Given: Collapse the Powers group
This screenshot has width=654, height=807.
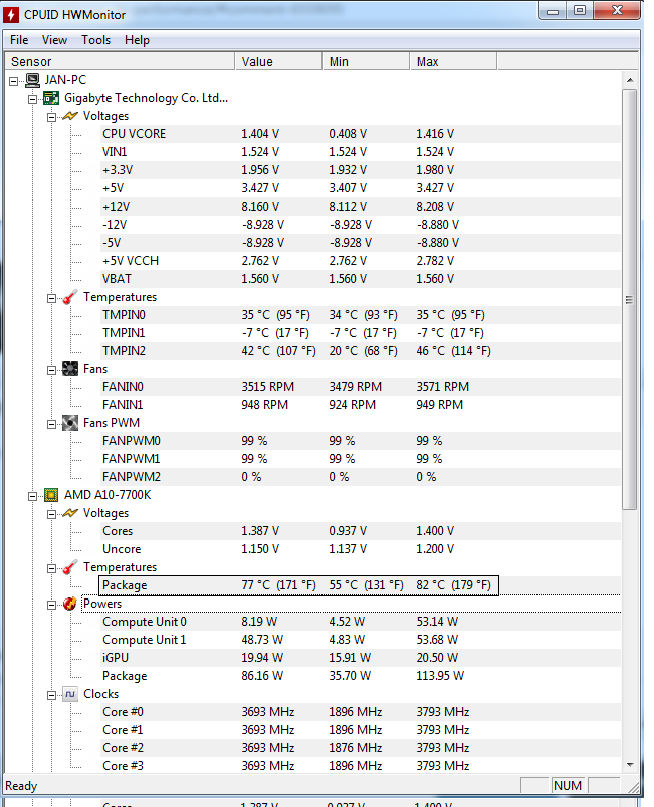Looking at the screenshot, I should pos(51,605).
